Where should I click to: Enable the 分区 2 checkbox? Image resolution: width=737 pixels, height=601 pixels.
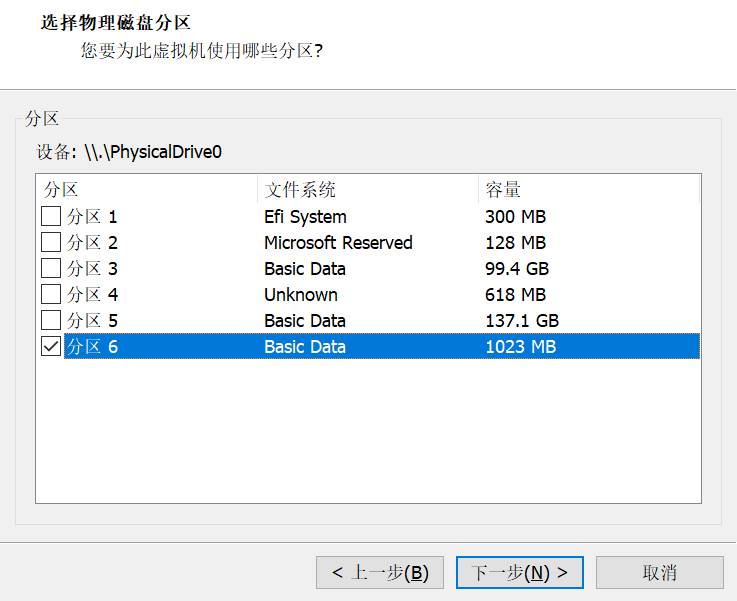[x=50, y=243]
